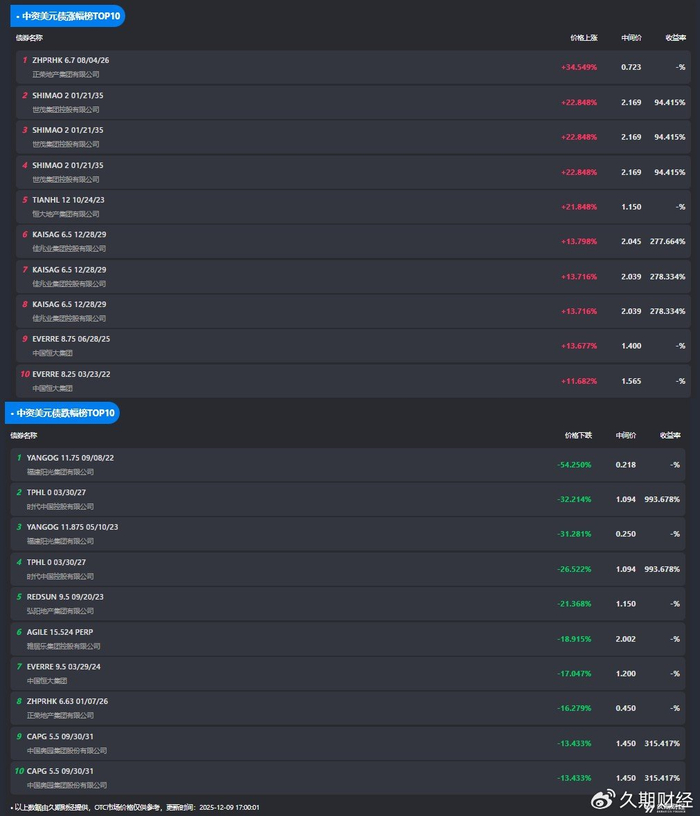Click the +34.549% price gain value

579,67
